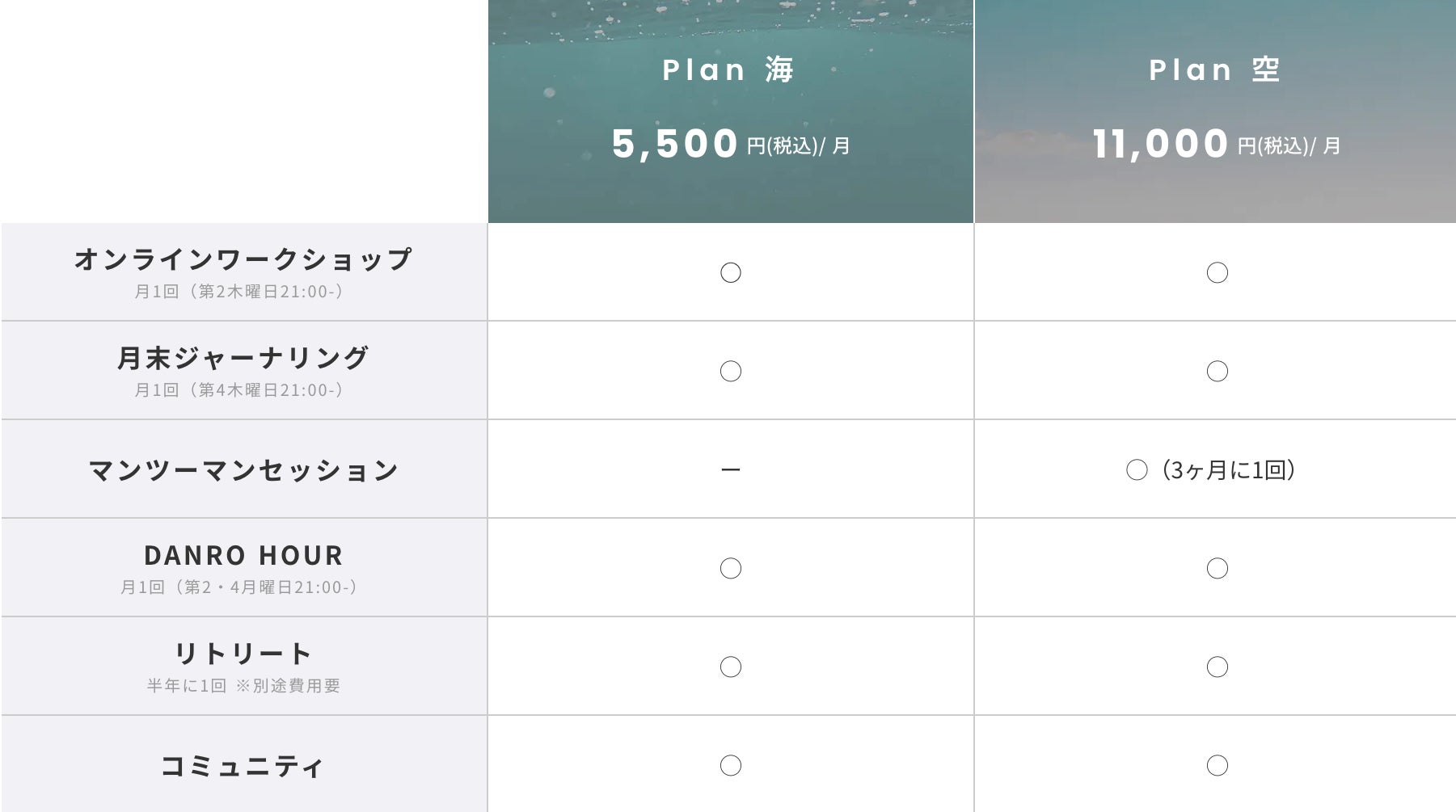The height and width of the screenshot is (812, 1456).
Task: Click circle for DANRO HOUR under Plan 空
Action: pos(1217,569)
